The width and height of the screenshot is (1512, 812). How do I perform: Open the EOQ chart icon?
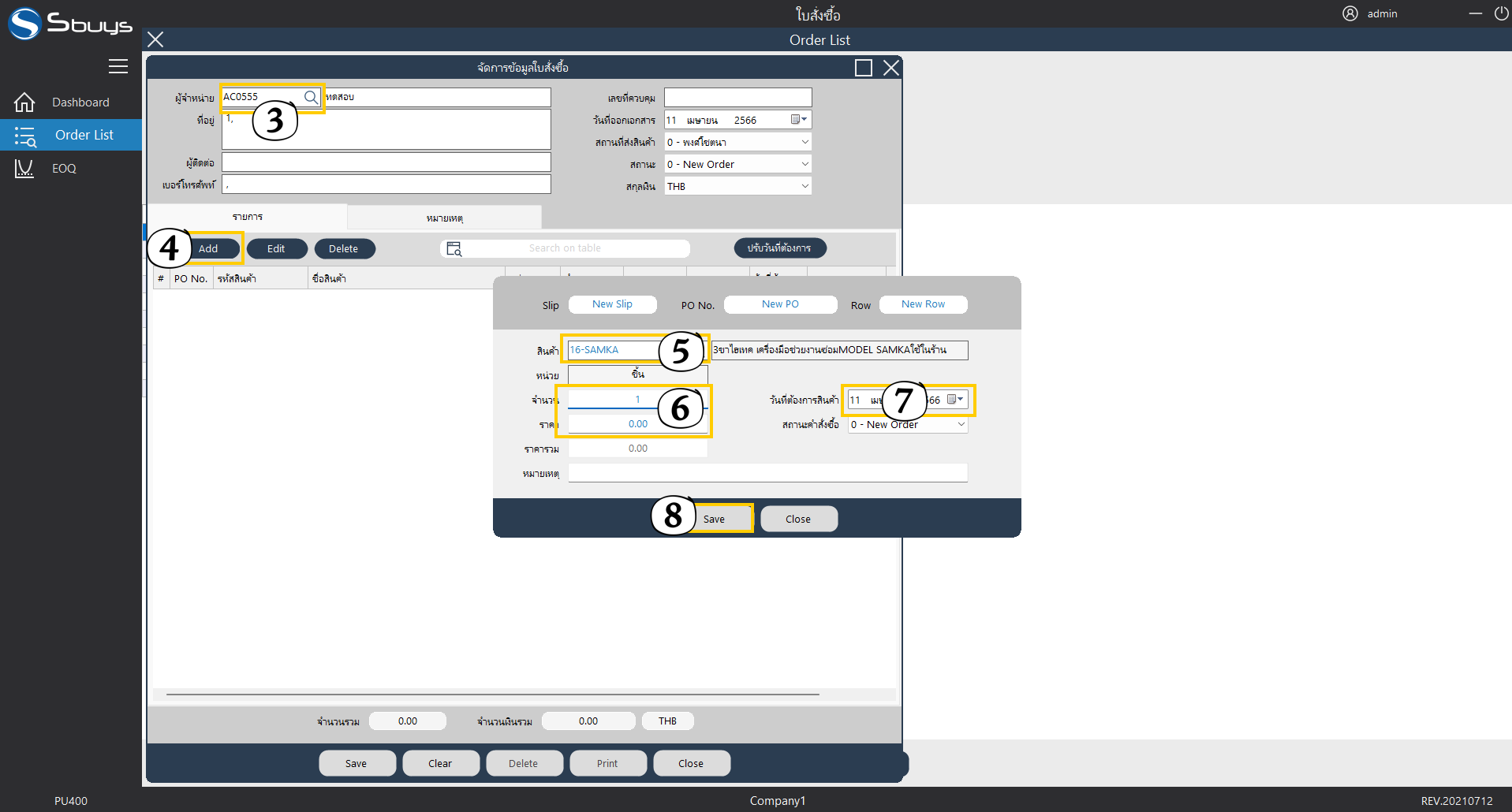[24, 169]
